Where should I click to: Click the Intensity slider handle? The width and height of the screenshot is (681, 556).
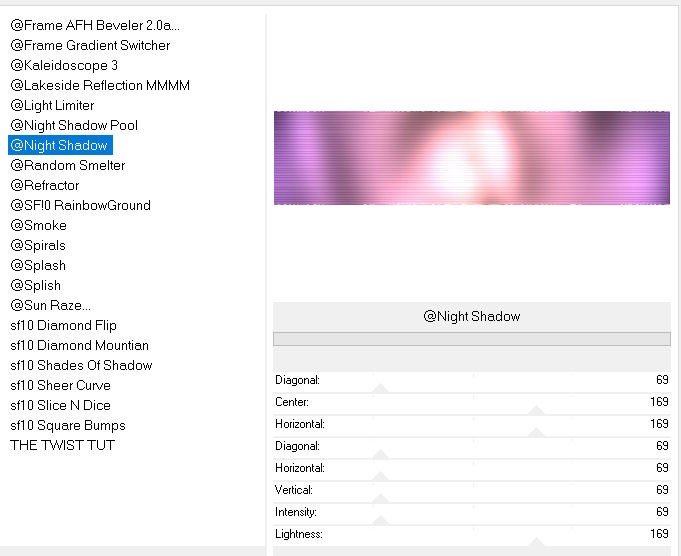[379, 520]
